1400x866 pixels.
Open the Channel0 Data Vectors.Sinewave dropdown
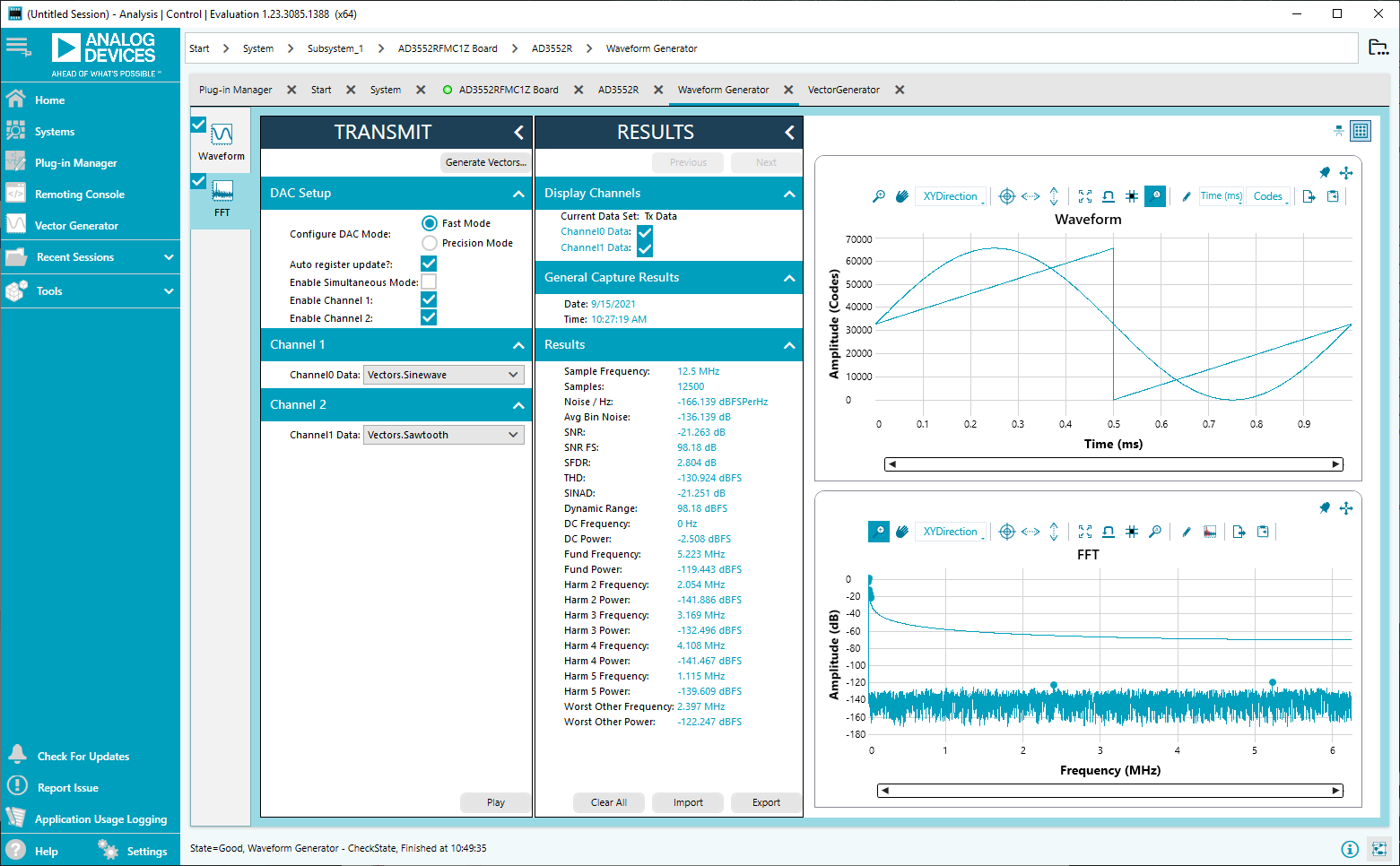(x=443, y=375)
